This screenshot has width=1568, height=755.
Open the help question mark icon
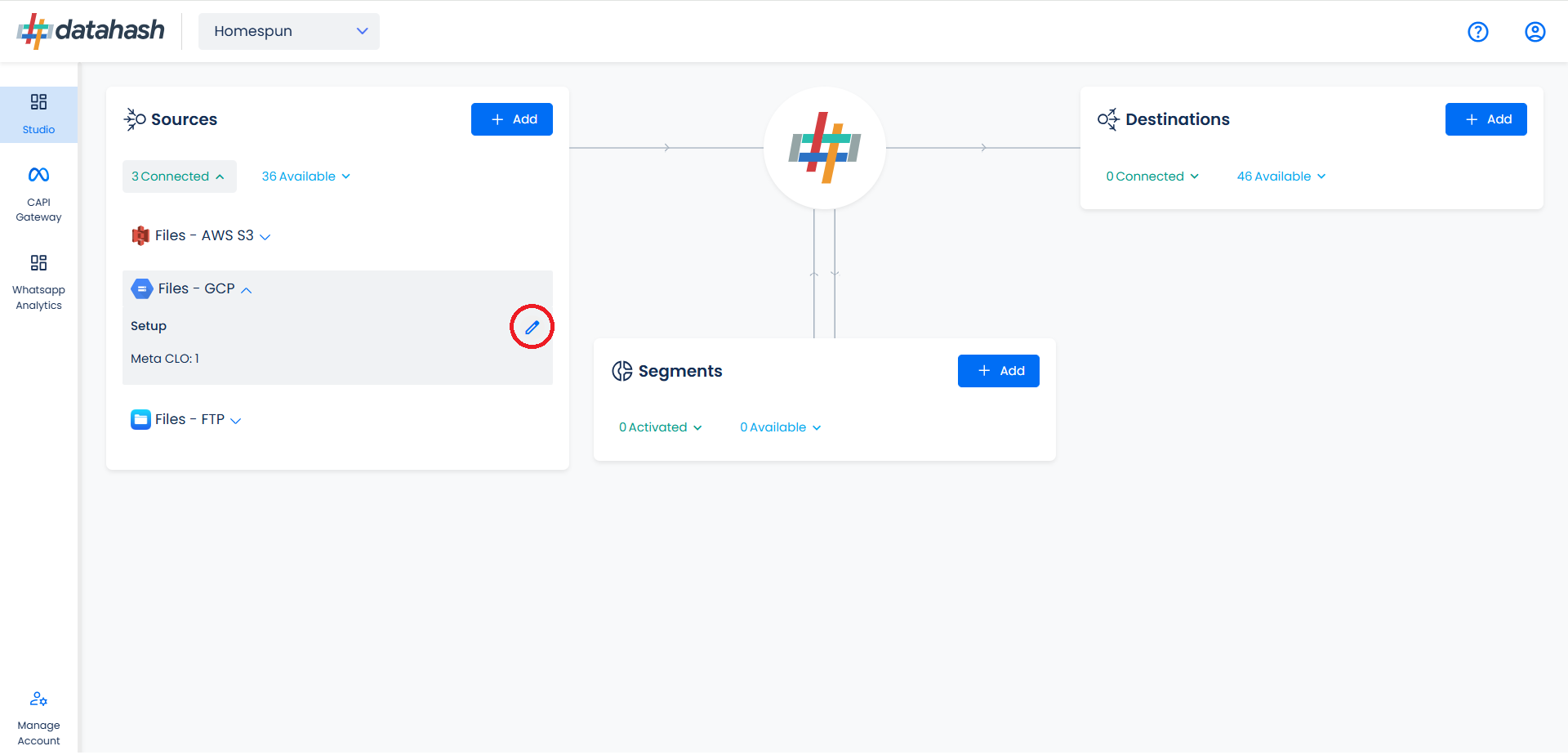coord(1478,32)
